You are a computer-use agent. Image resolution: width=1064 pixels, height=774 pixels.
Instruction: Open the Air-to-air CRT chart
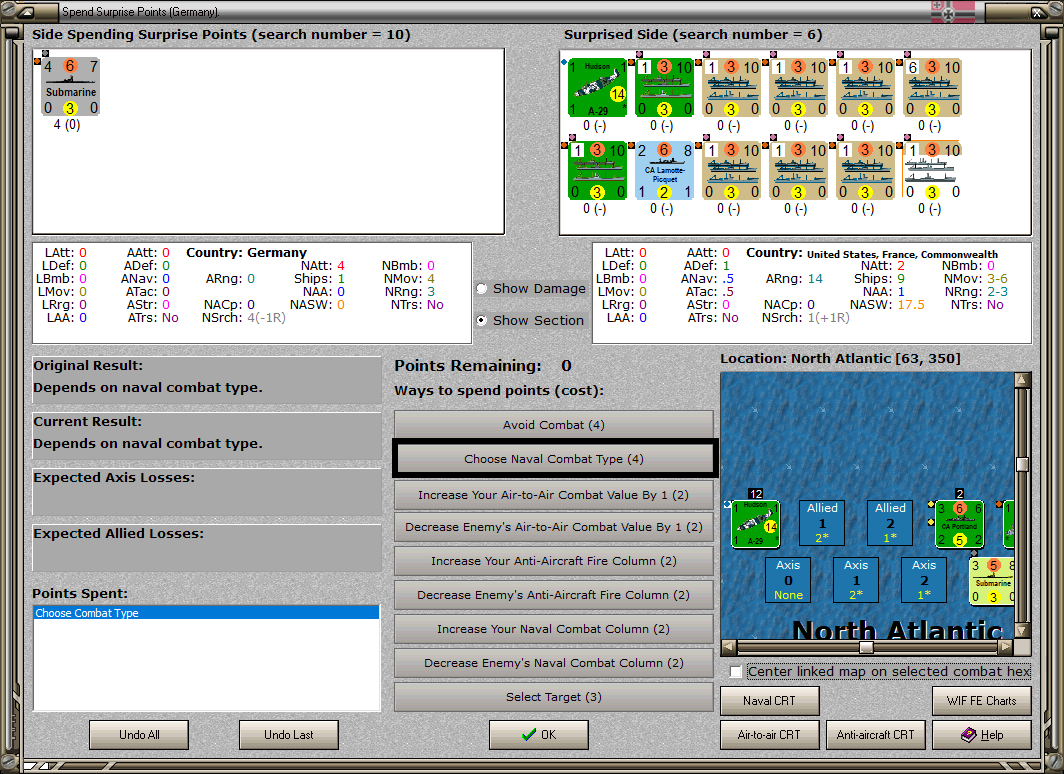[770, 735]
